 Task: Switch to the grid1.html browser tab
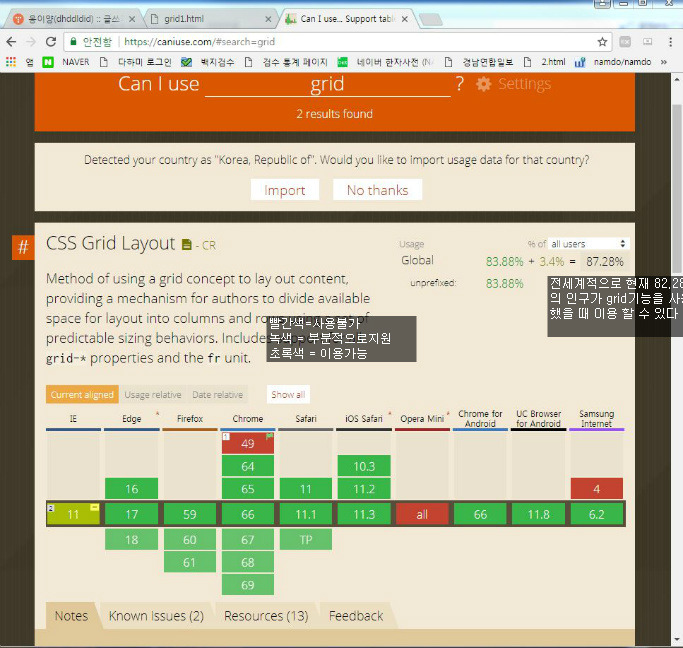pyautogui.click(x=209, y=19)
